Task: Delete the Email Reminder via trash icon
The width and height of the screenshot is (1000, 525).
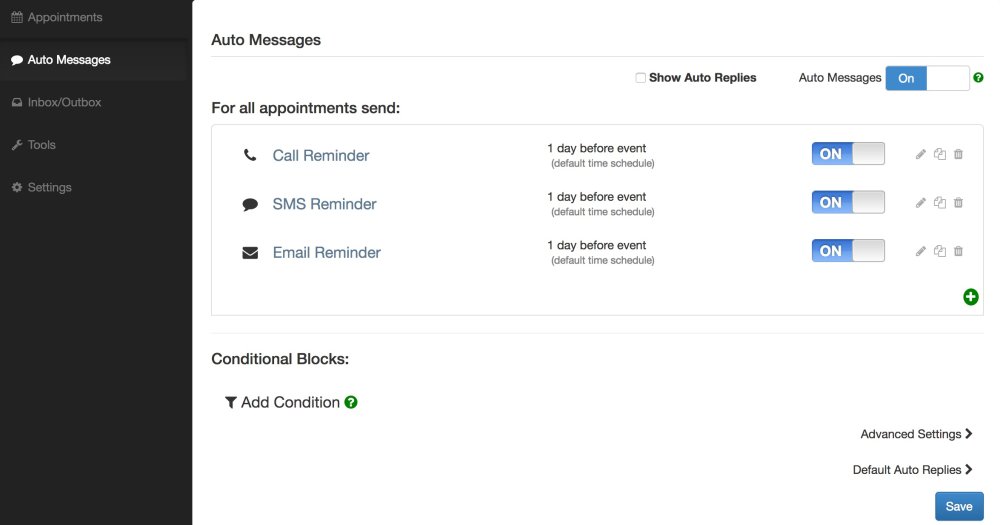Action: (958, 251)
